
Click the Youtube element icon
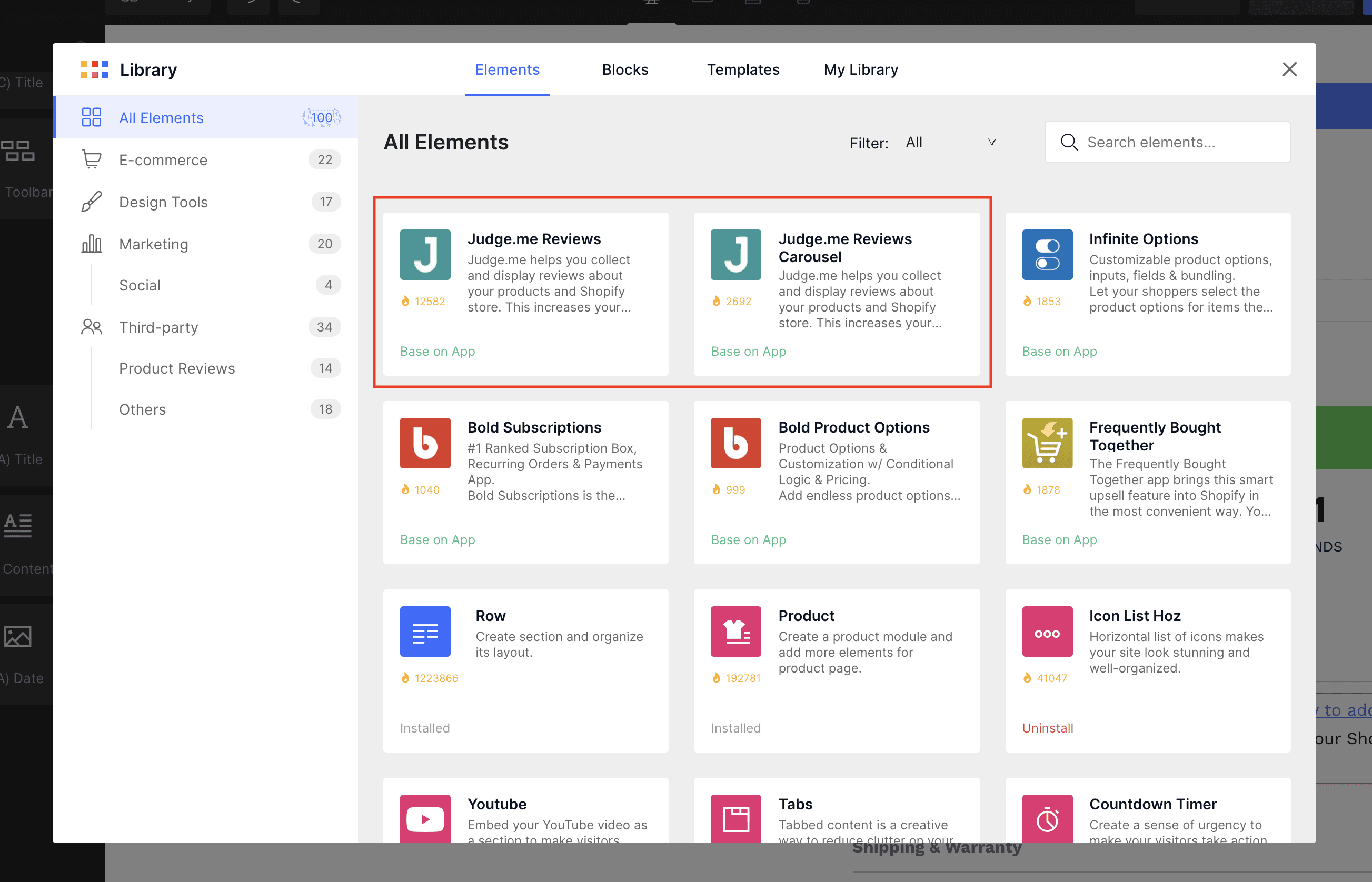pyautogui.click(x=425, y=818)
